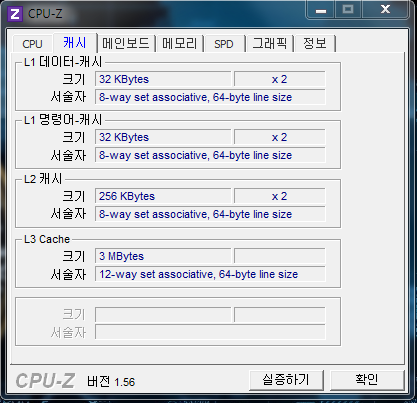Click the L1 데이터-캐시 group title
Image resolution: width=417 pixels, height=403 pixels.
[63, 62]
